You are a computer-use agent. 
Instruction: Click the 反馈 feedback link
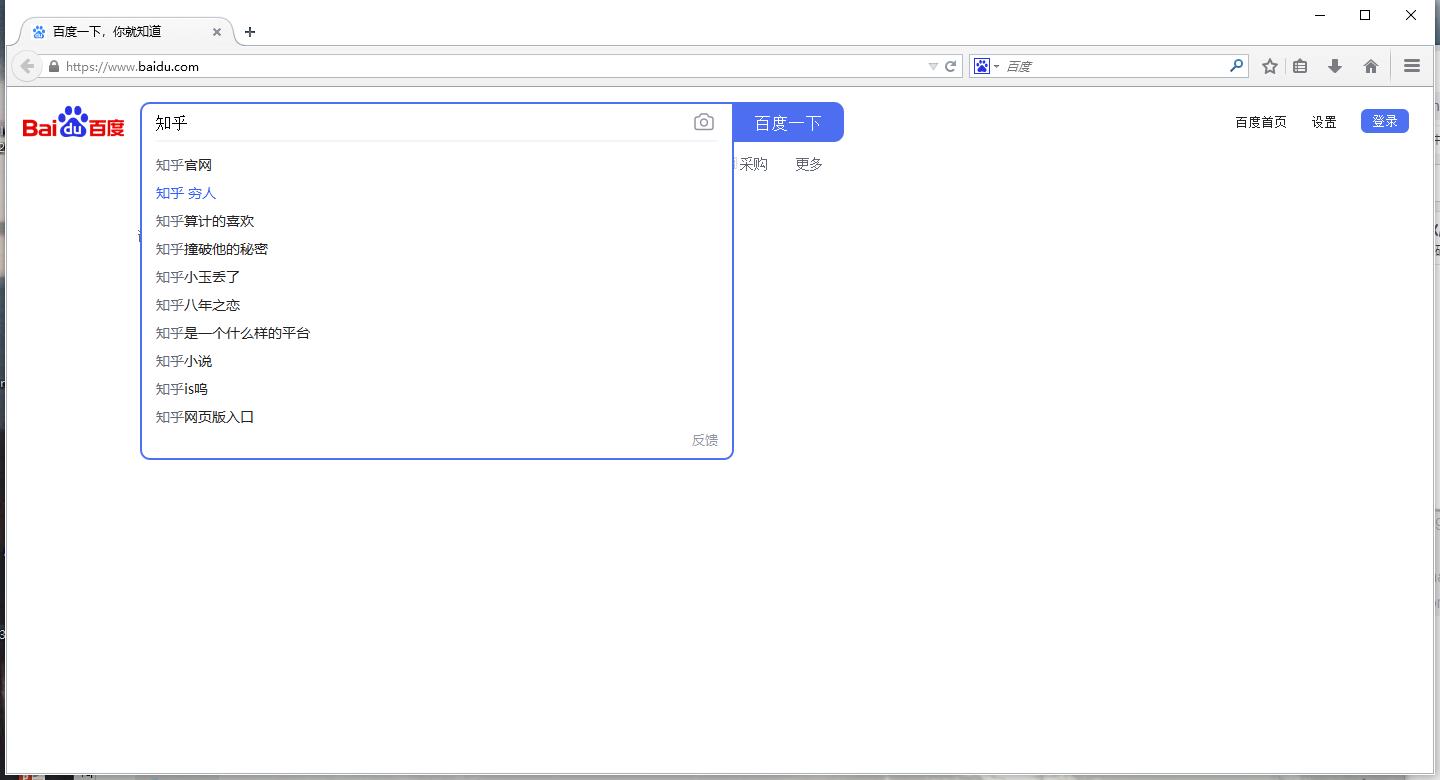coord(705,440)
